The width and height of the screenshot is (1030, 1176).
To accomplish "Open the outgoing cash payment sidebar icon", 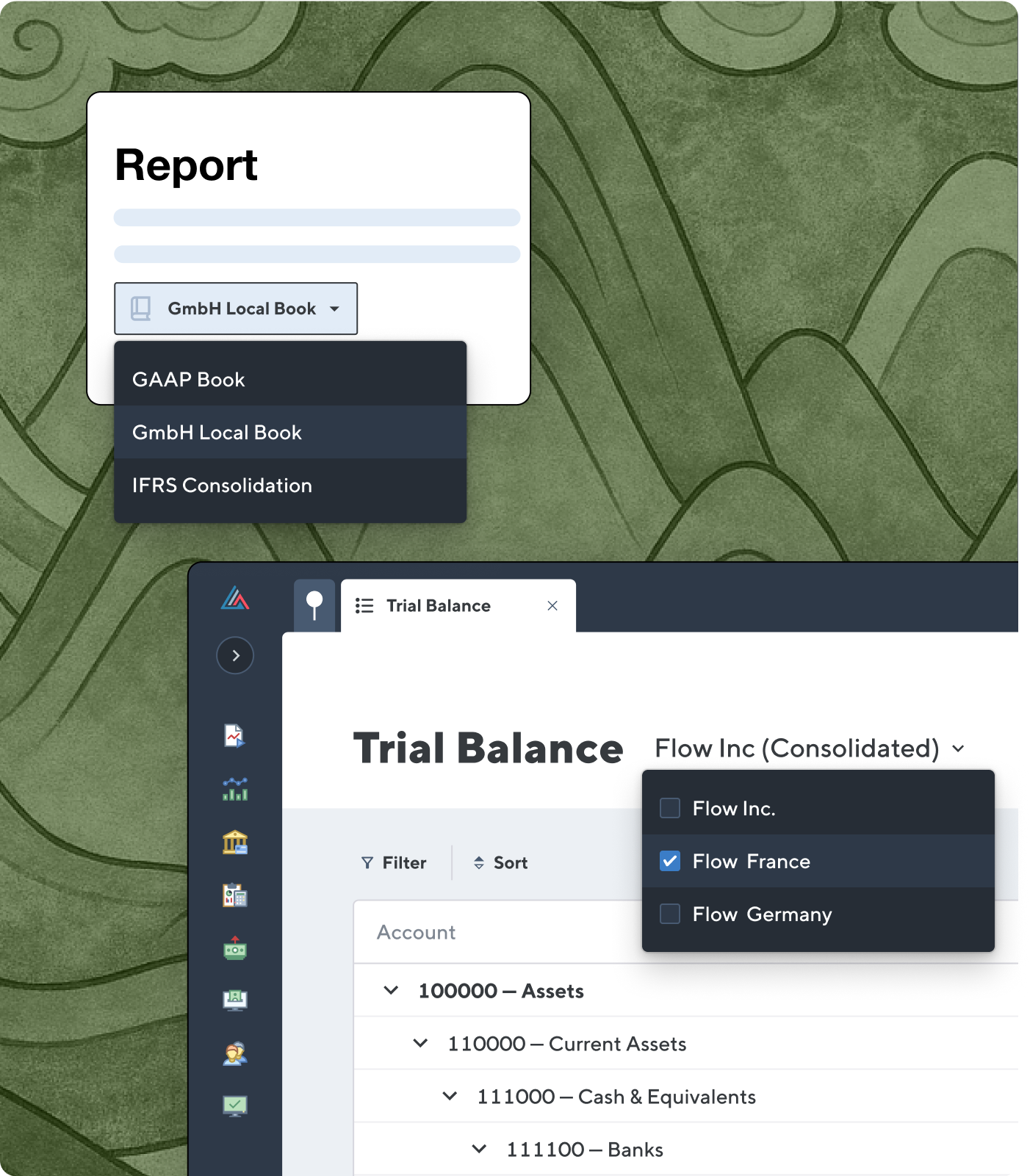I will 235,948.
